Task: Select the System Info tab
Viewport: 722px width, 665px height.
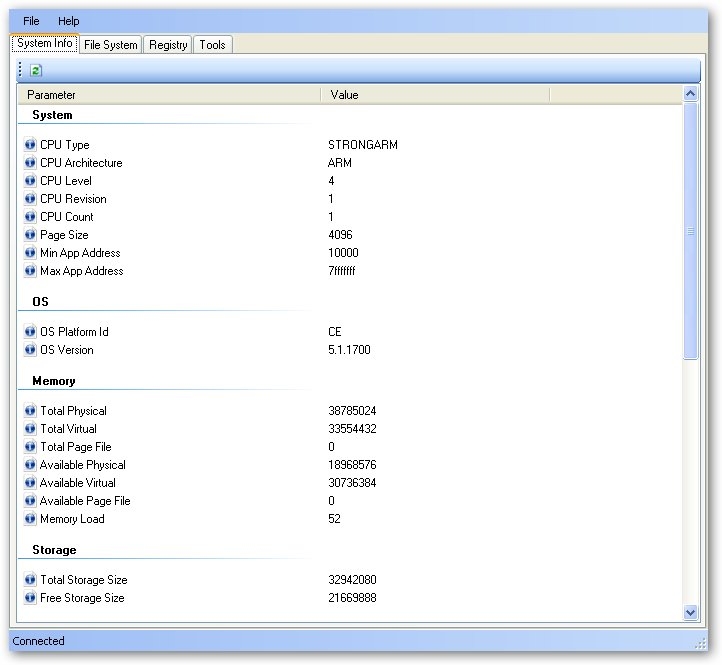Action: [x=45, y=43]
